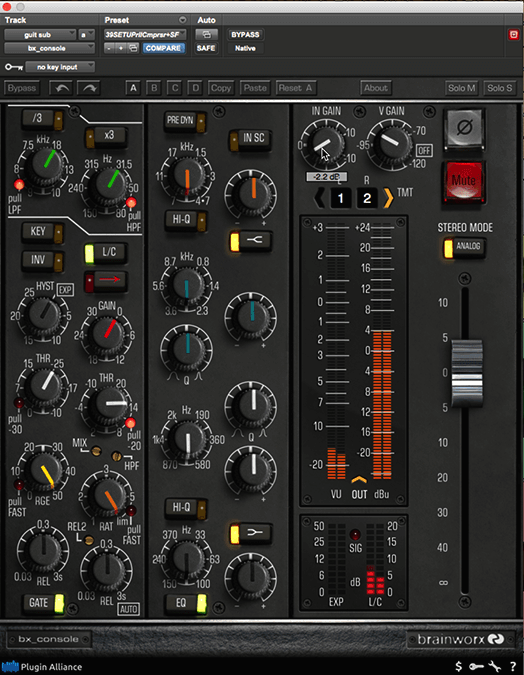The image size is (524, 675).
Task: Click the undo arrow button
Action: (61, 88)
